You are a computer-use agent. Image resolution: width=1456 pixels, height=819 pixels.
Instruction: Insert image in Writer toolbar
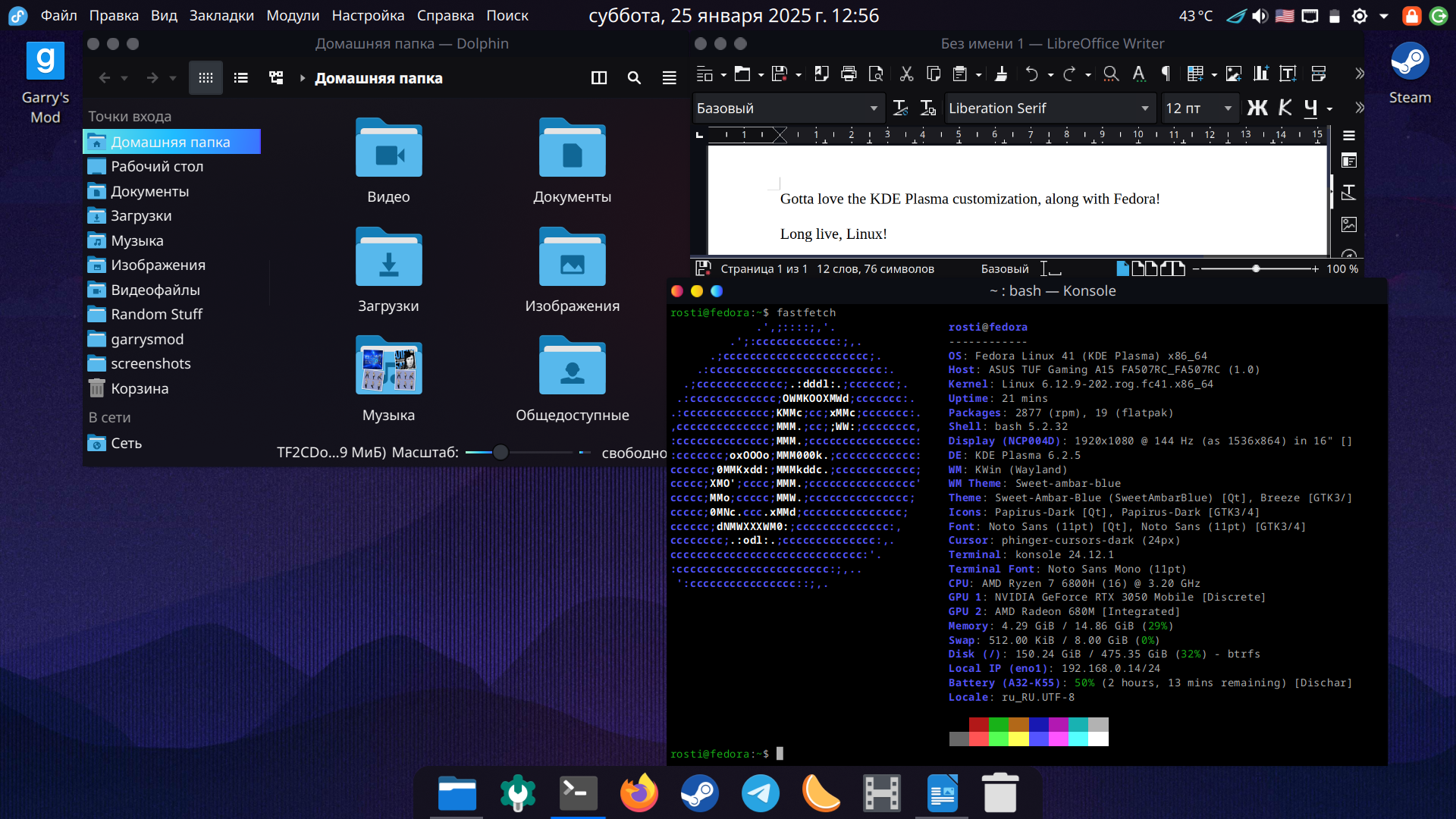(x=1234, y=74)
